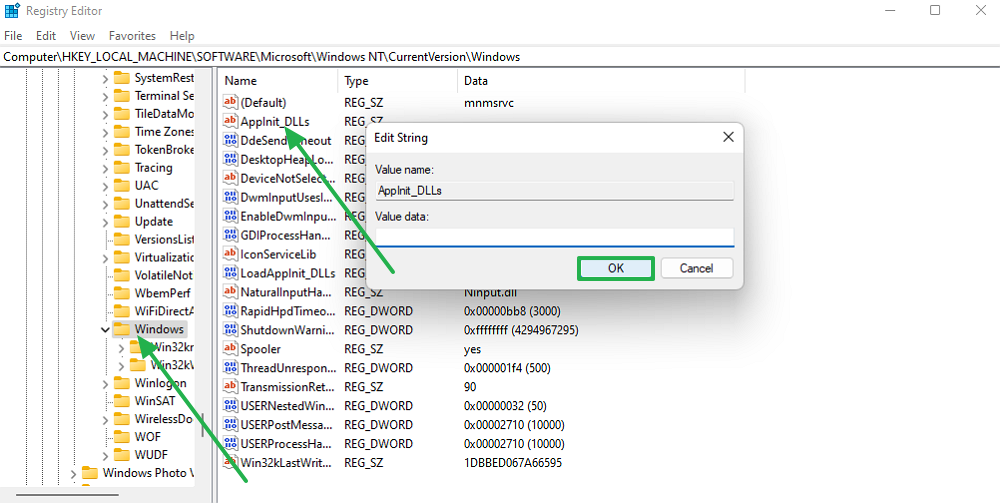Click the RapidHpdTimeo... DWORD icon
Viewport: 1000px width, 503px height.
230,310
